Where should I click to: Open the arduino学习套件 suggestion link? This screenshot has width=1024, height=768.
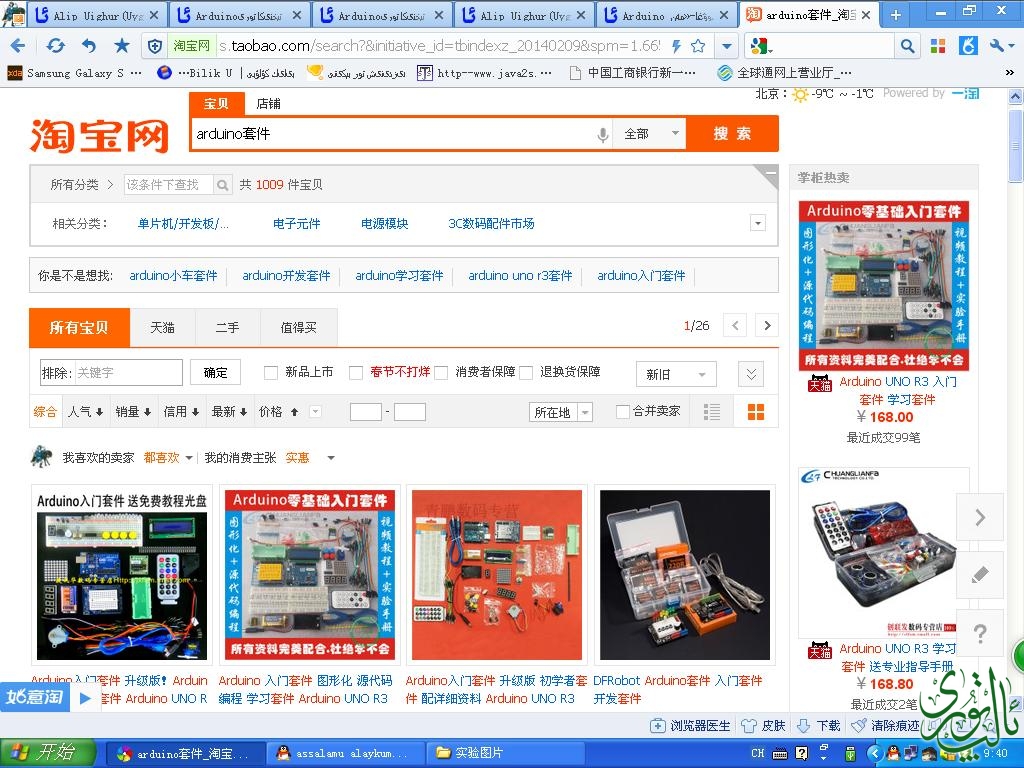pos(399,276)
